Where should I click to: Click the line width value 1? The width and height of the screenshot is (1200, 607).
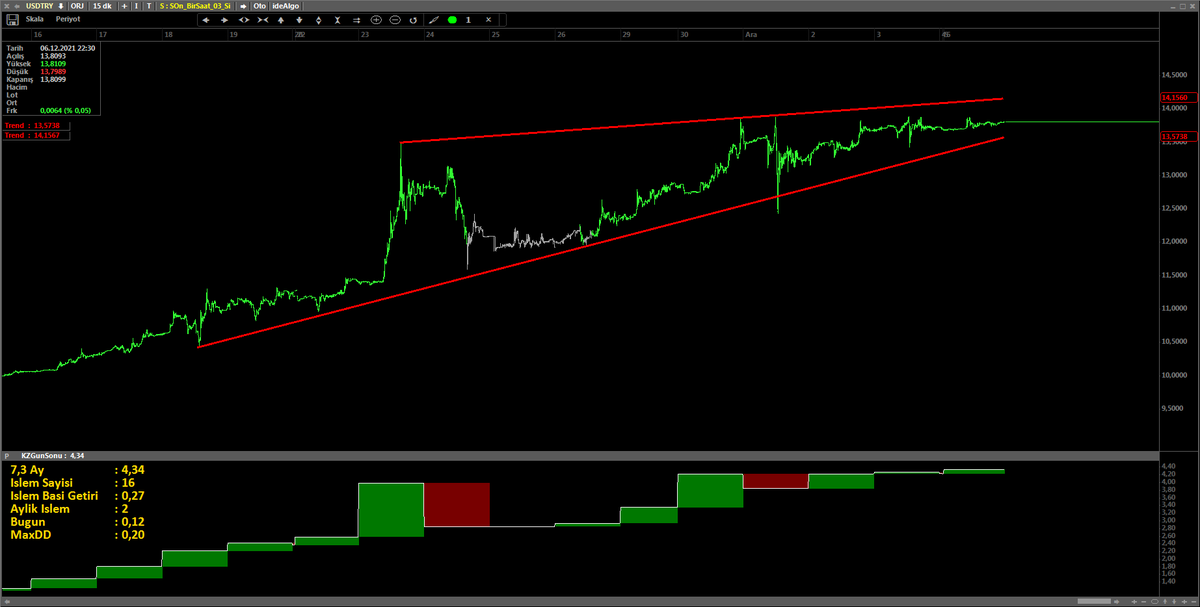pos(468,20)
